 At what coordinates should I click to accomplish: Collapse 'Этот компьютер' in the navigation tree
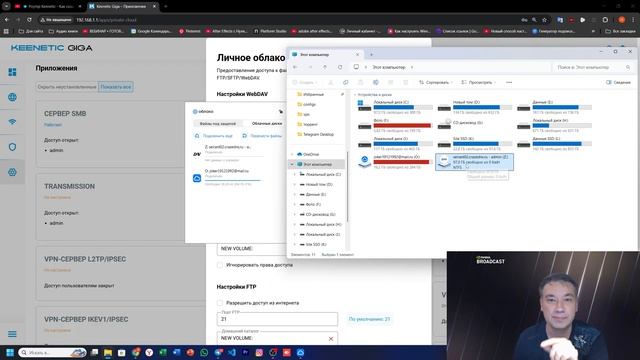292,164
